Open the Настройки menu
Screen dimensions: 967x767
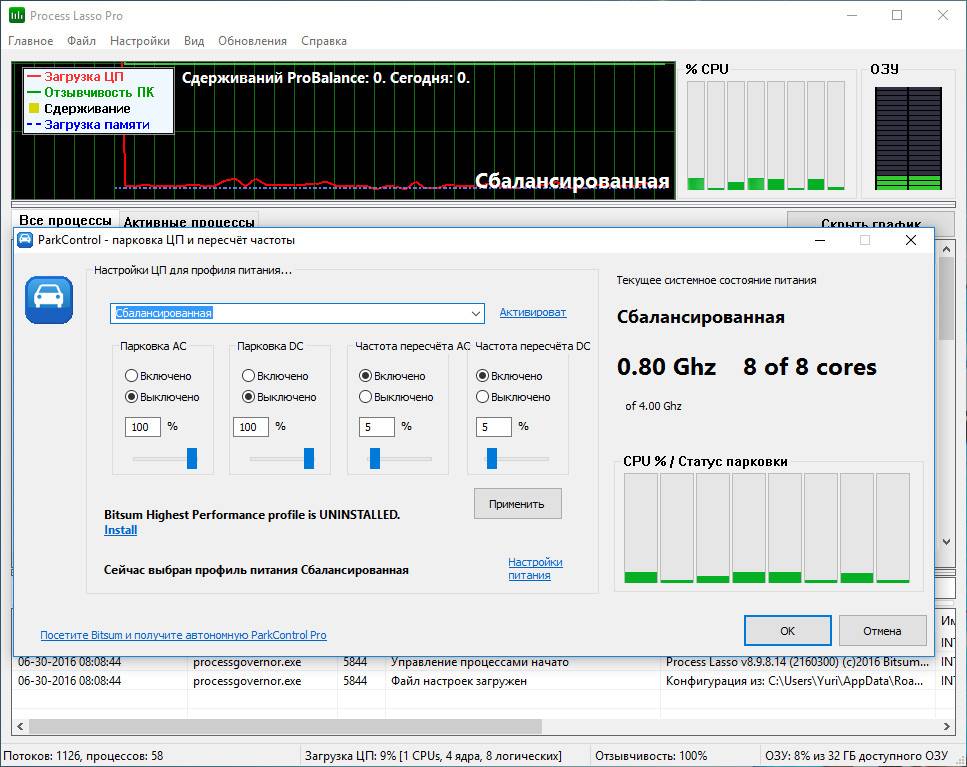tap(140, 41)
